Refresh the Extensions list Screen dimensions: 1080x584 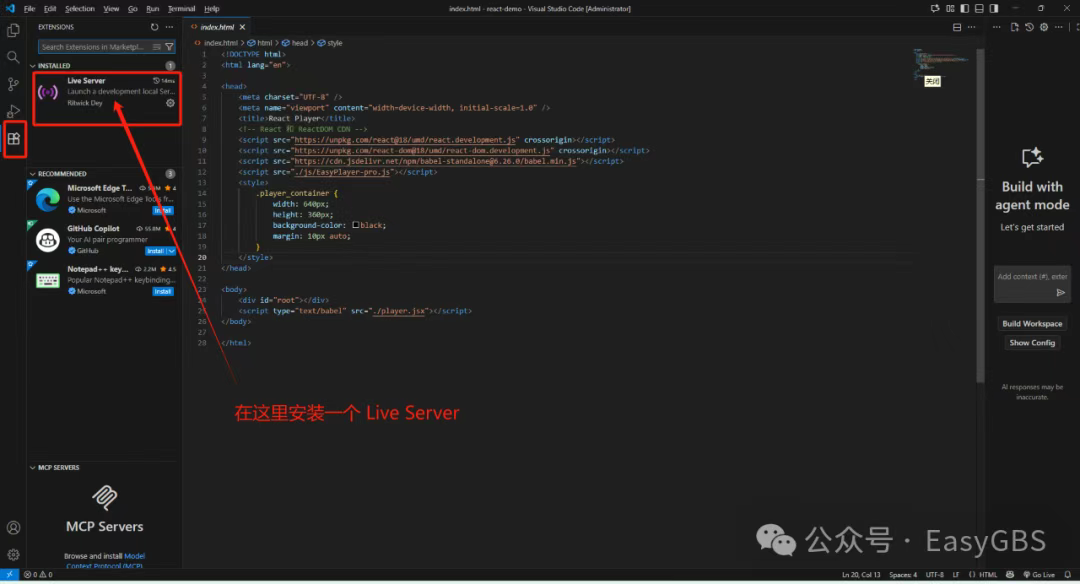[x=154, y=27]
